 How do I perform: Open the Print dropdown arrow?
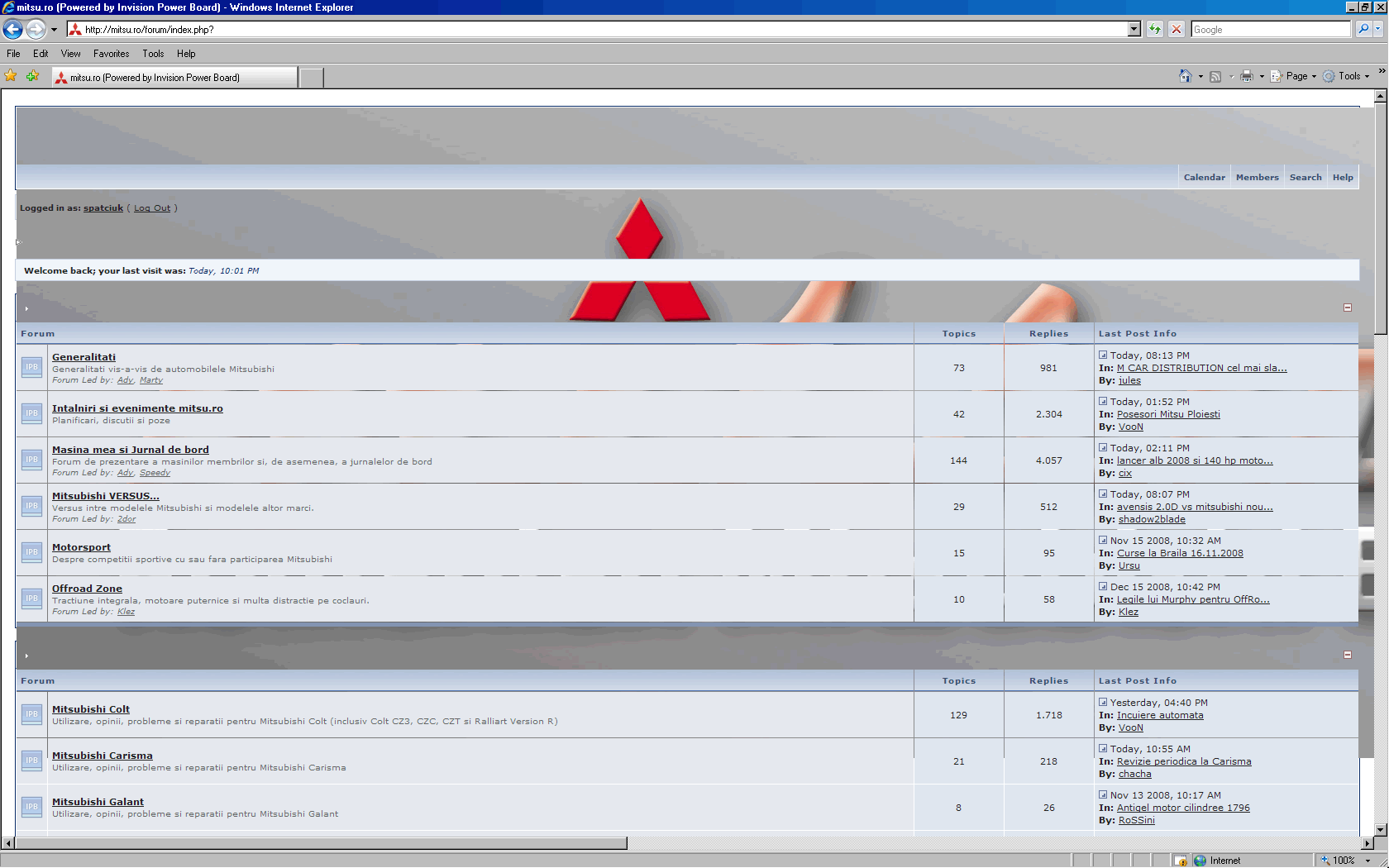pyautogui.click(x=1262, y=76)
